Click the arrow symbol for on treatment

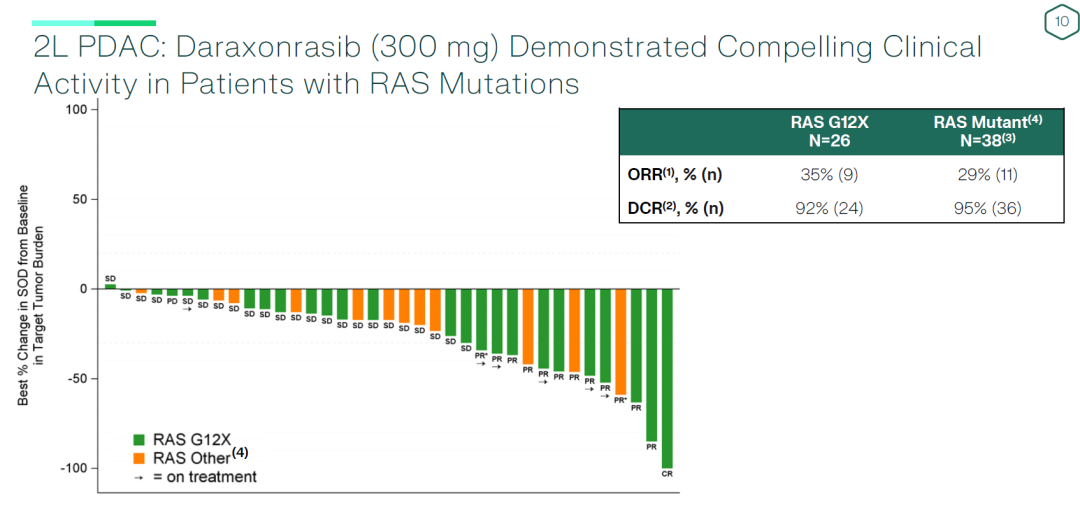click(139, 477)
